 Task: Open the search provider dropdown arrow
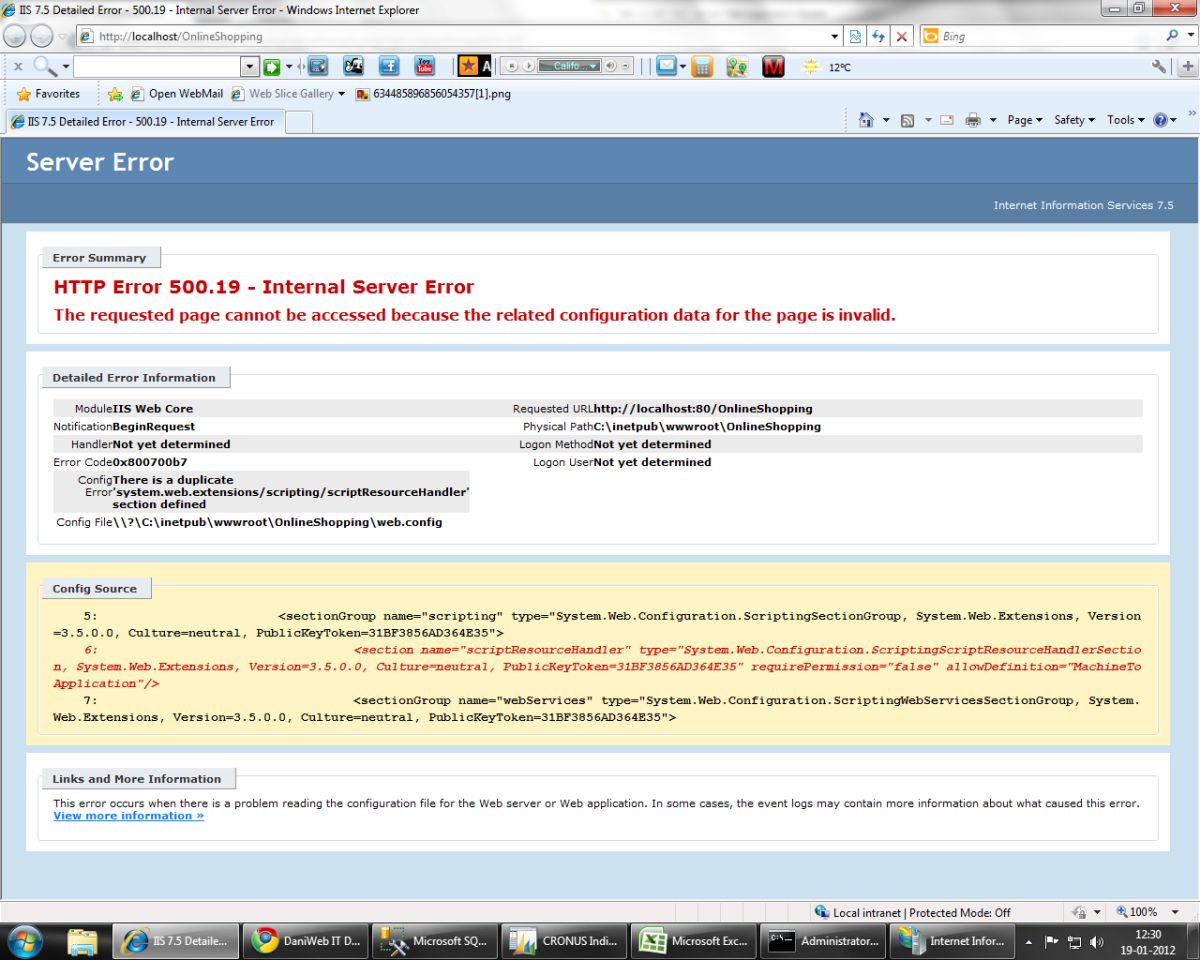pos(1190,35)
